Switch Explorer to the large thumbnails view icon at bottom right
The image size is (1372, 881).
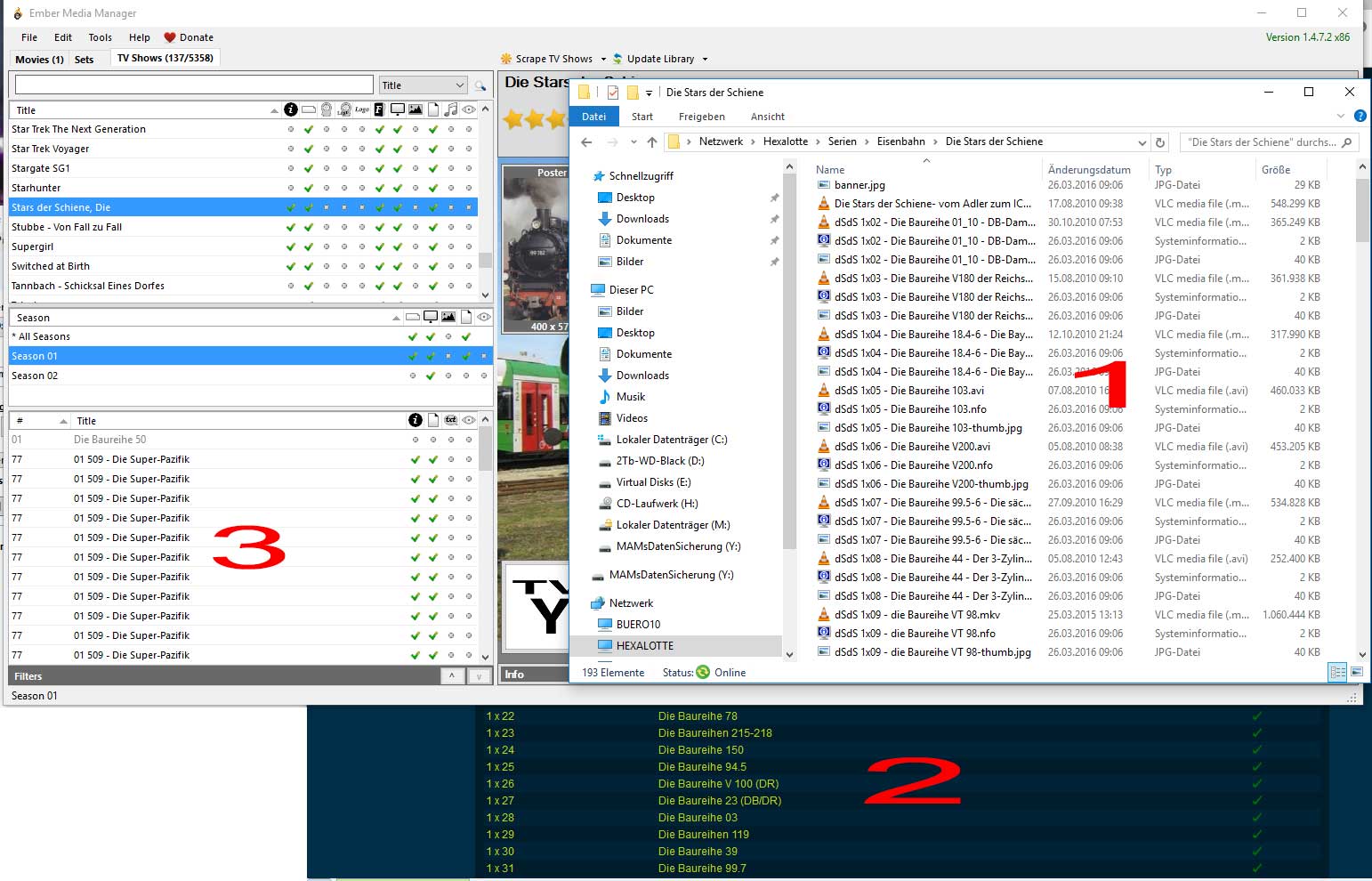(x=1357, y=673)
